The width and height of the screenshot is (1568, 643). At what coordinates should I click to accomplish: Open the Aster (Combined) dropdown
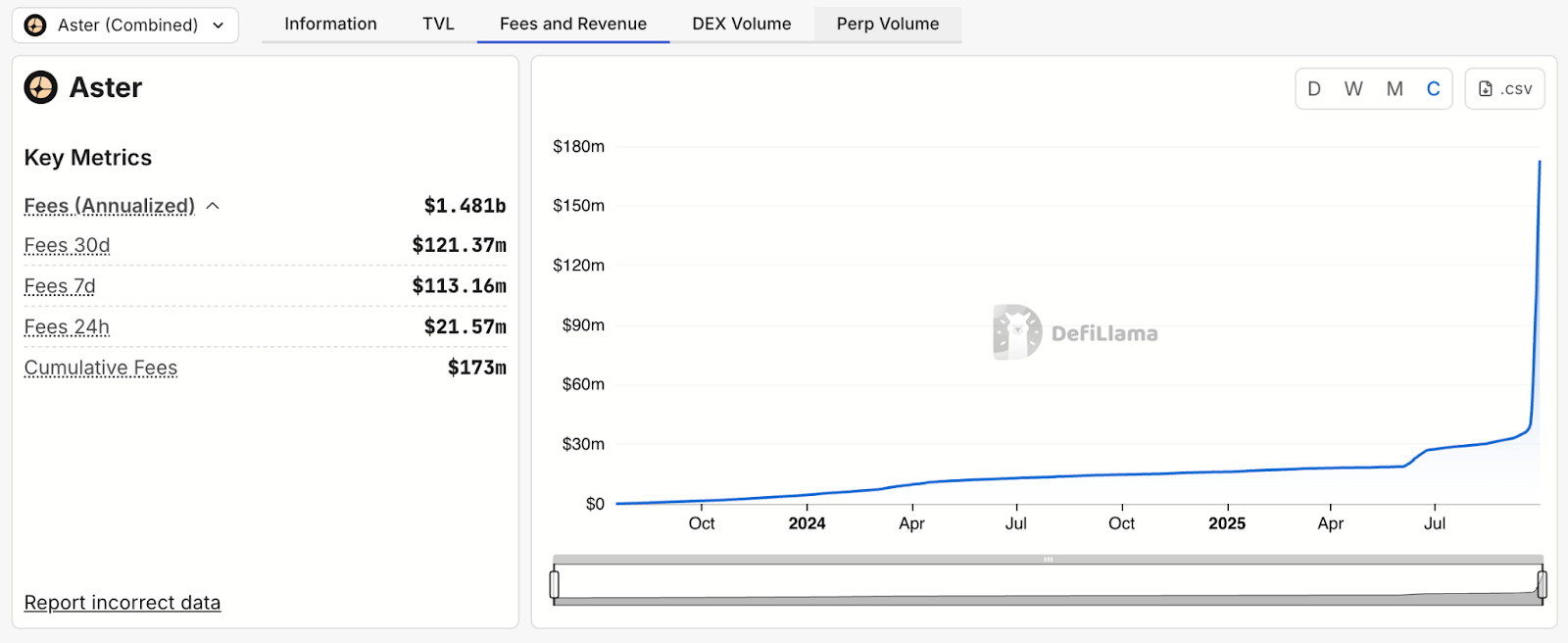tap(125, 25)
